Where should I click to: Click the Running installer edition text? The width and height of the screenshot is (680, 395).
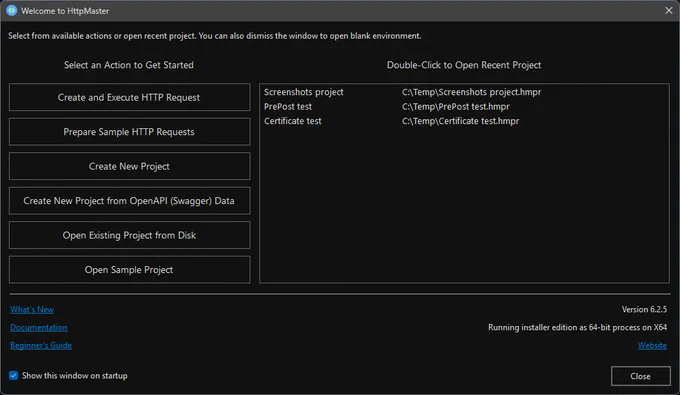577,327
